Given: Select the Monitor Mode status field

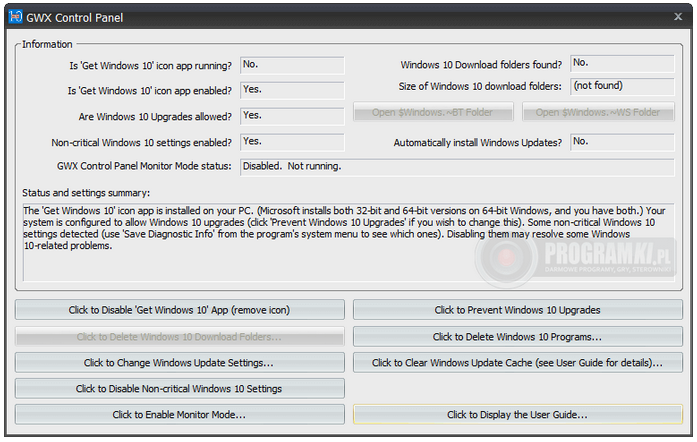Looking at the screenshot, I should point(457,167).
